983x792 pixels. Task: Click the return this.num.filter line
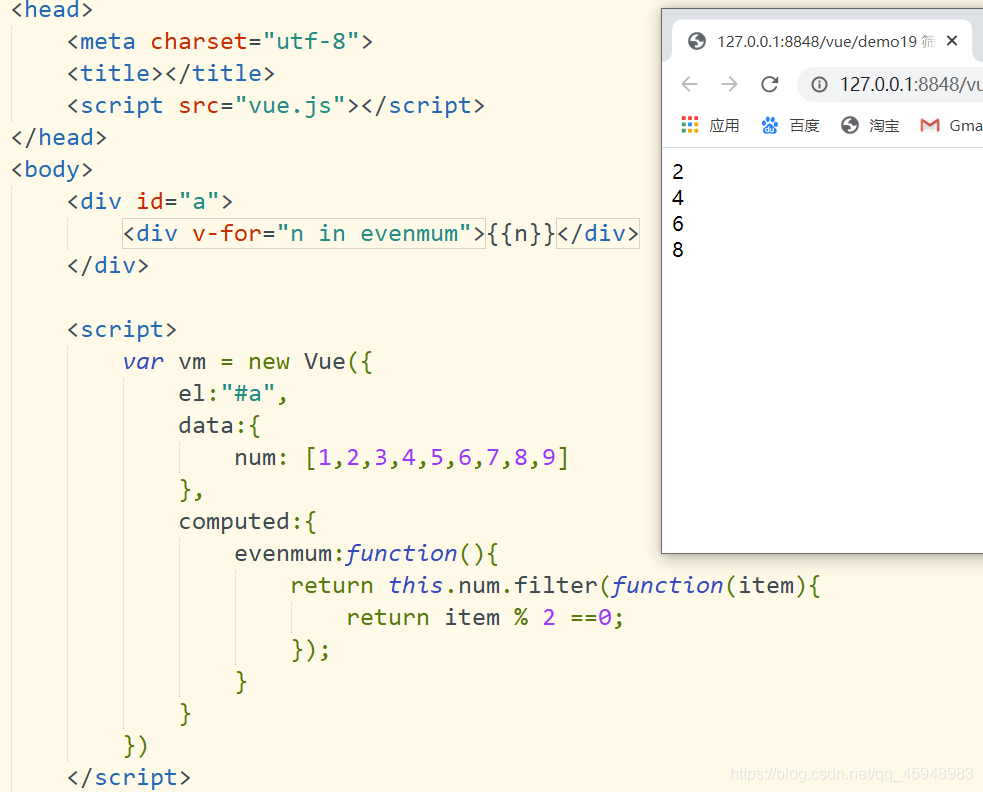click(555, 586)
